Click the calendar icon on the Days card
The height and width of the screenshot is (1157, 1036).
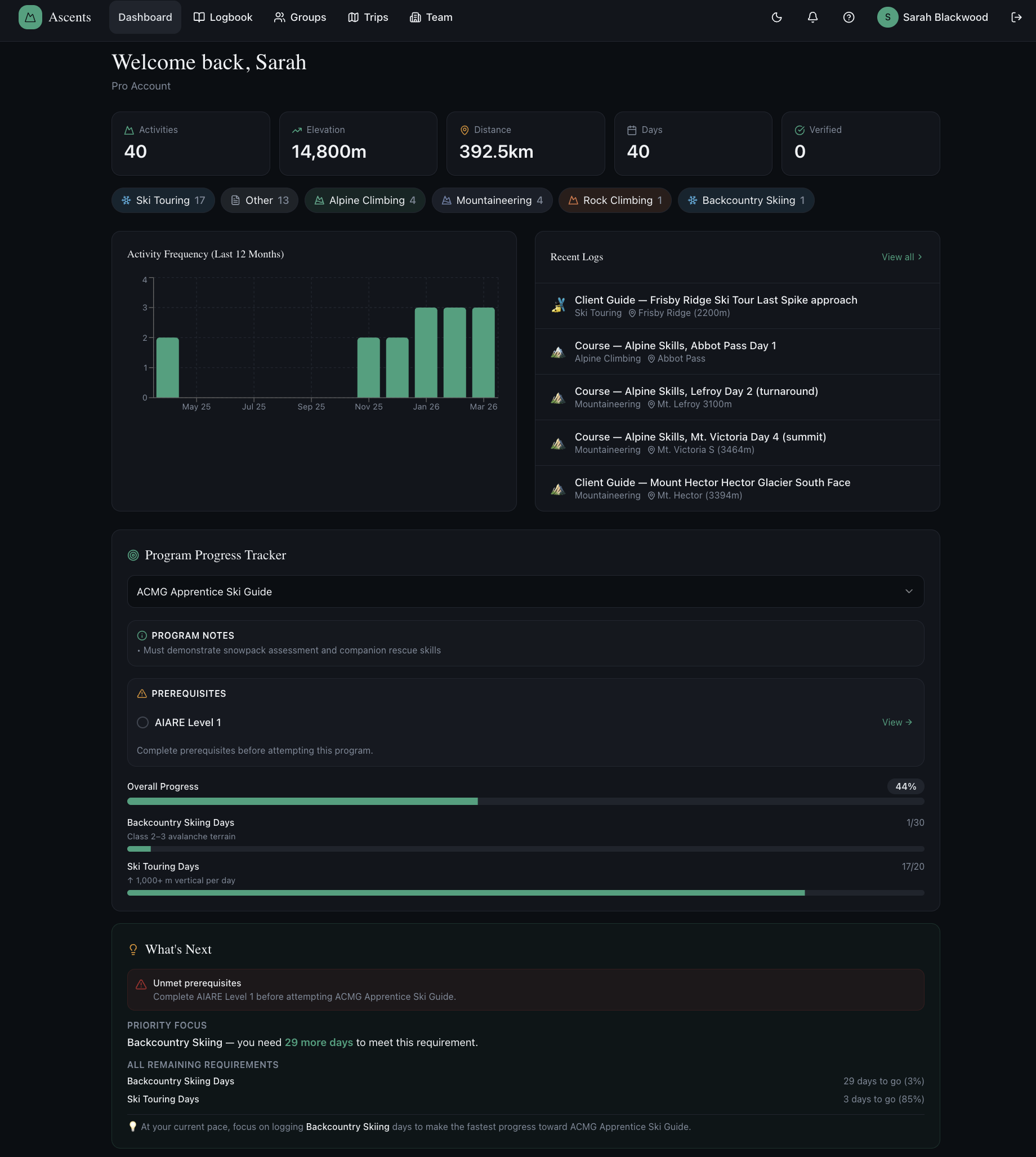pyautogui.click(x=632, y=130)
